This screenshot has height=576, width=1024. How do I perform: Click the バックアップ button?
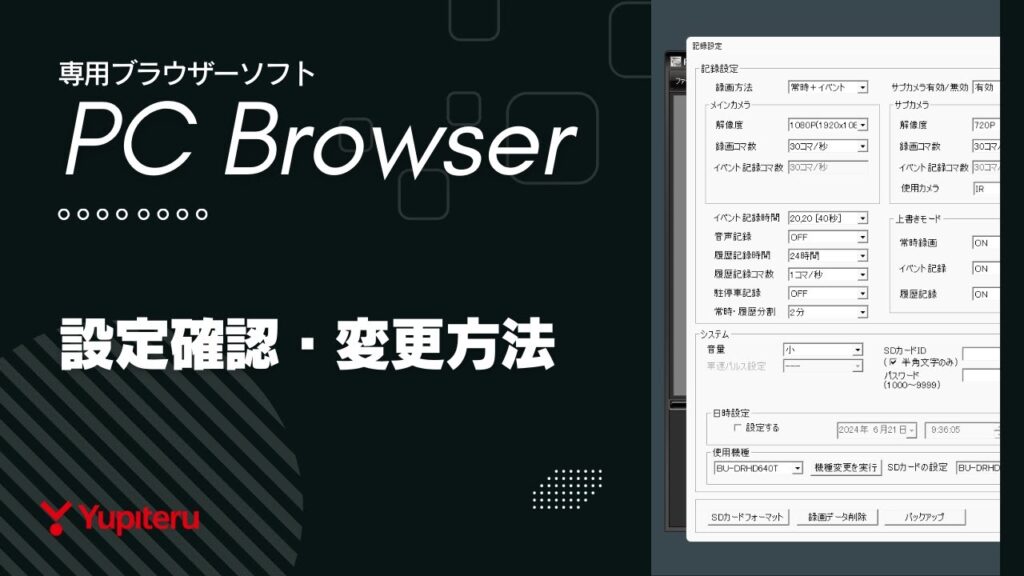[x=925, y=517]
